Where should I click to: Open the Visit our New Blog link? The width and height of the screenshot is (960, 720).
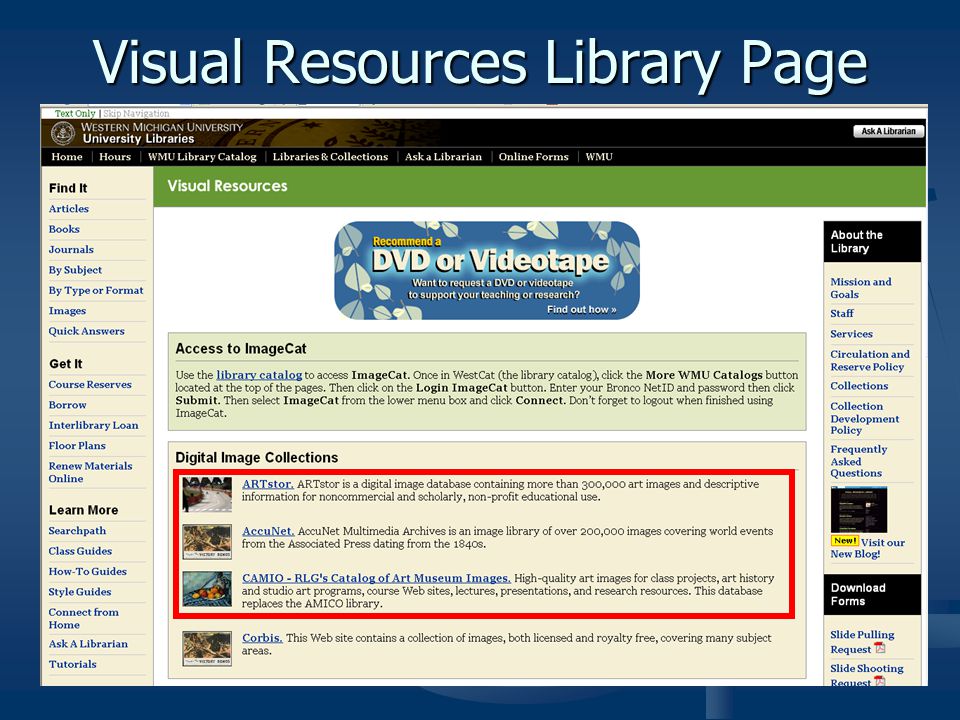coord(868,548)
